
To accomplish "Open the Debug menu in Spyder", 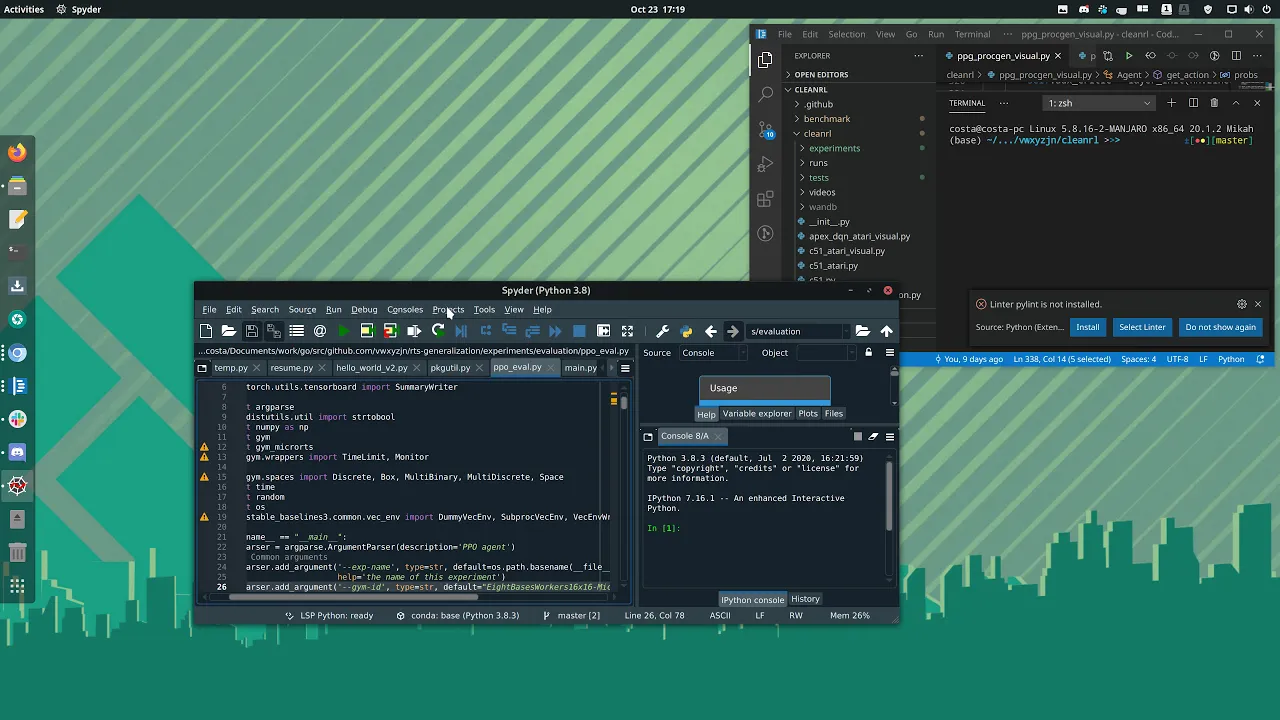I will (364, 310).
